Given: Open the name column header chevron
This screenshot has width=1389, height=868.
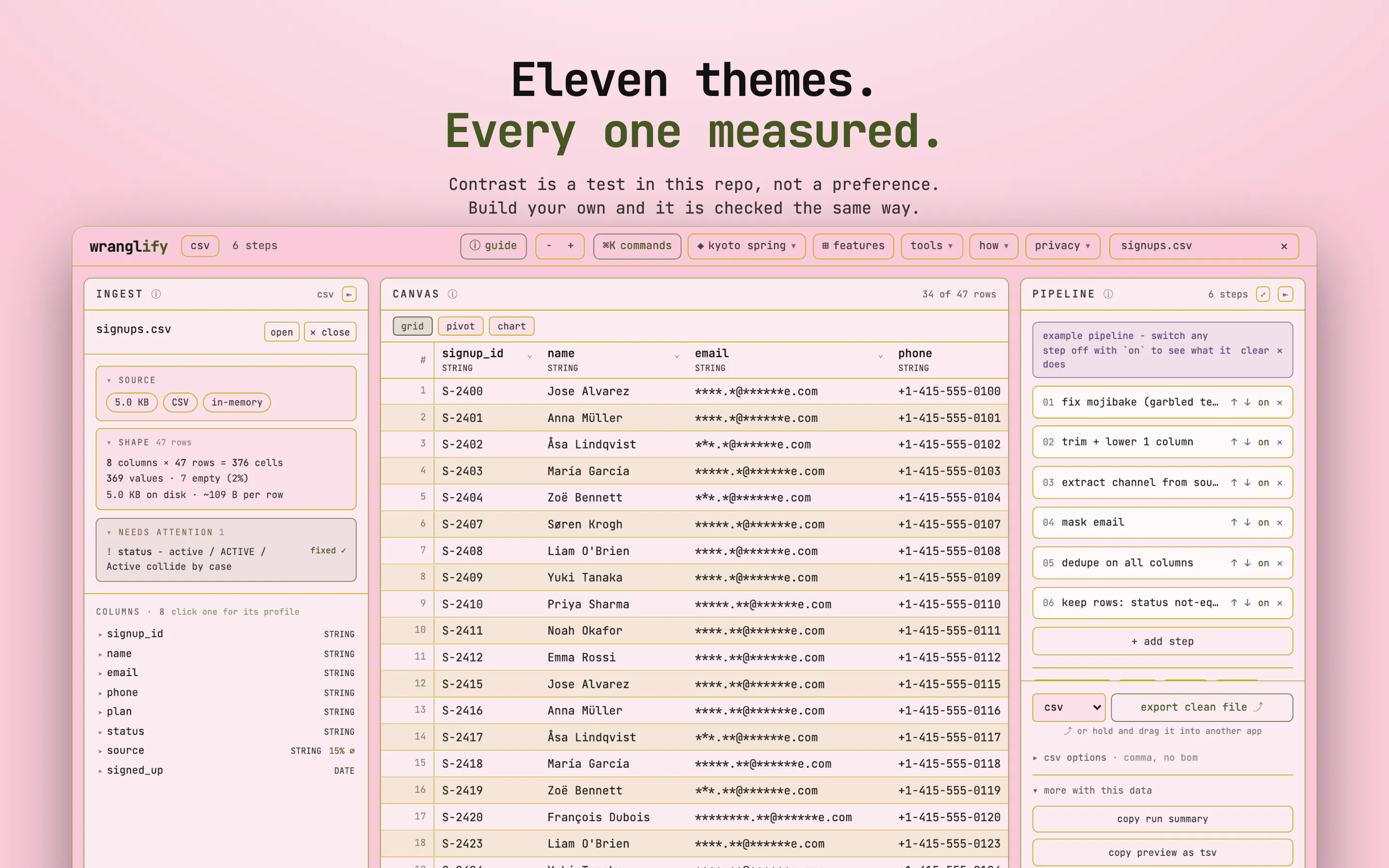Looking at the screenshot, I should [677, 356].
